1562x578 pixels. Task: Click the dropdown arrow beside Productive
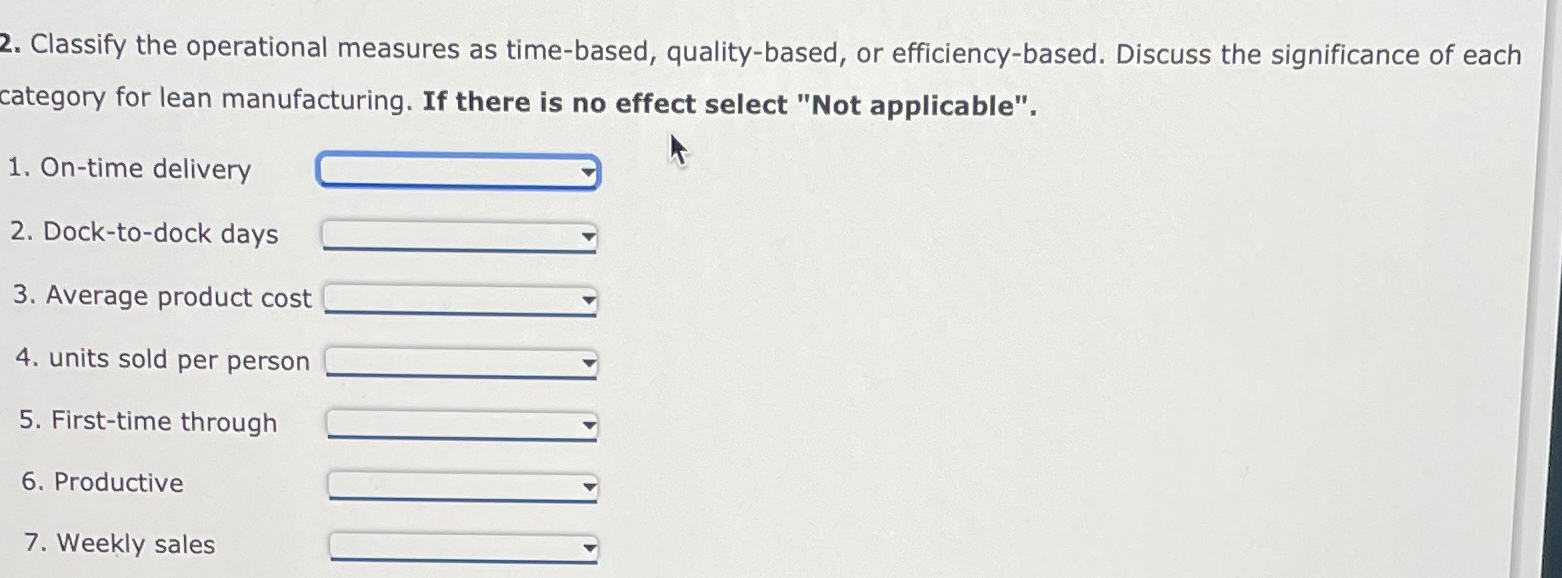click(588, 487)
